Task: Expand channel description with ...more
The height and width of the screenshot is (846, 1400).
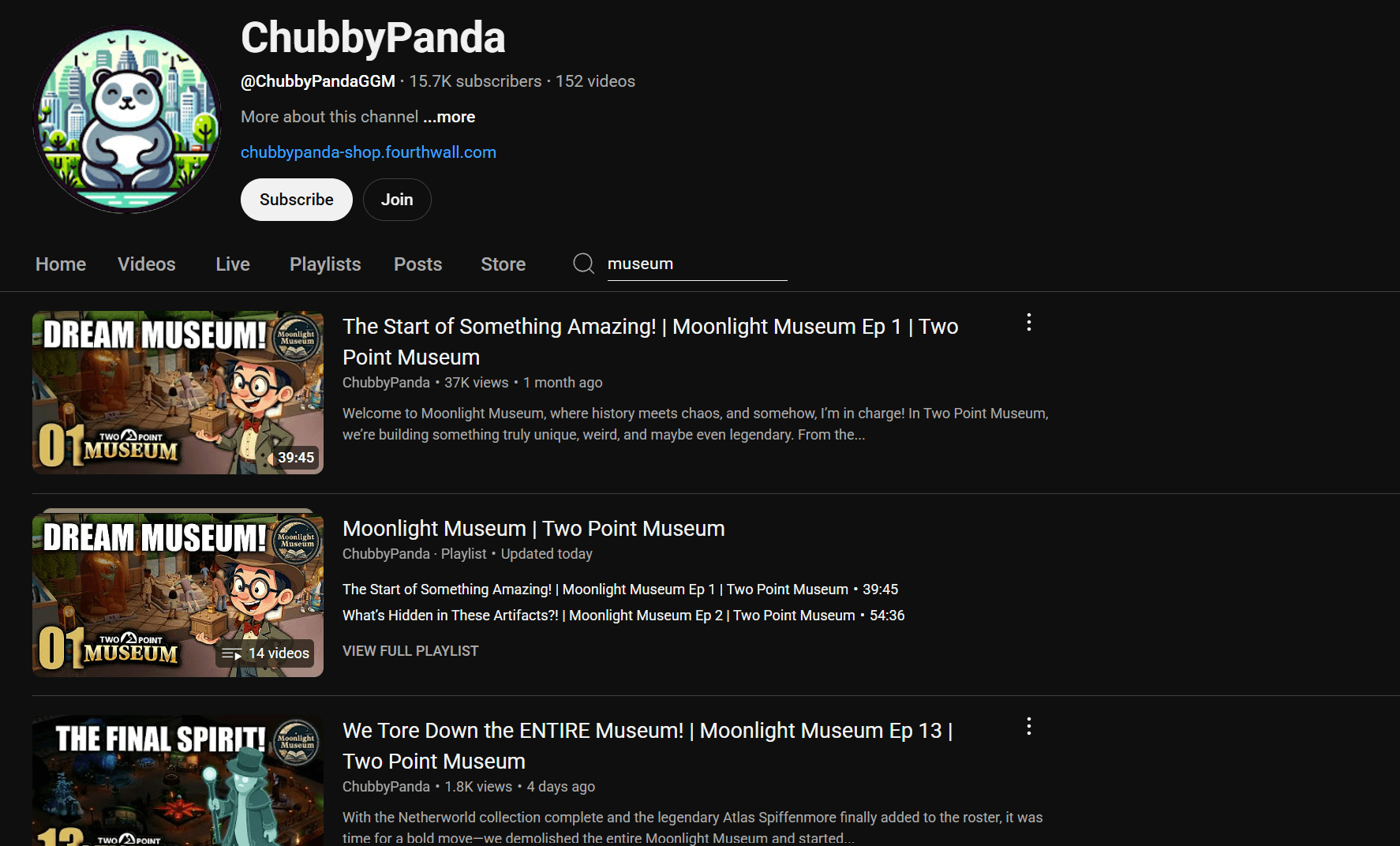Action: 449,117
